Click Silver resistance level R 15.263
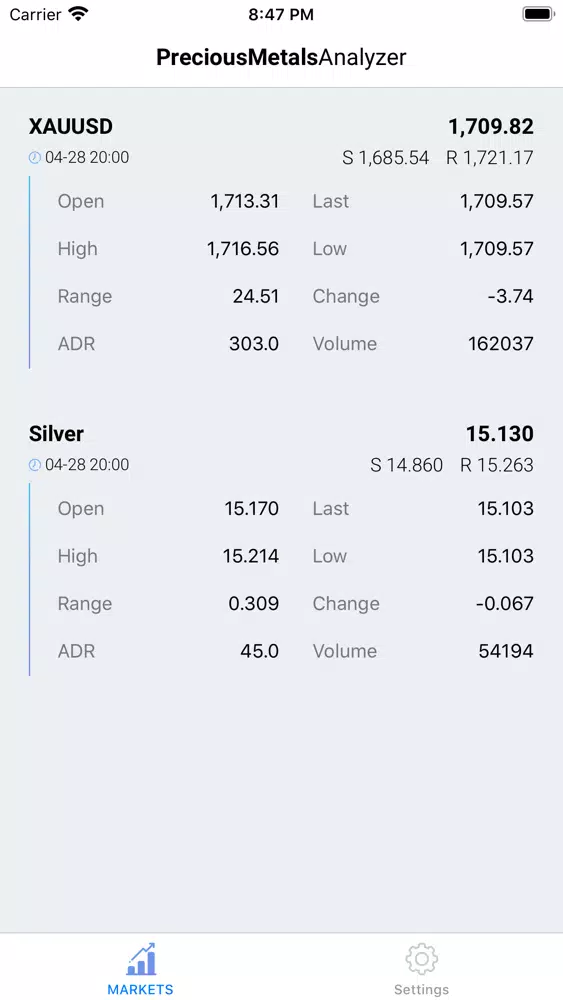Image resolution: width=563 pixels, height=1000 pixels. coord(497,465)
